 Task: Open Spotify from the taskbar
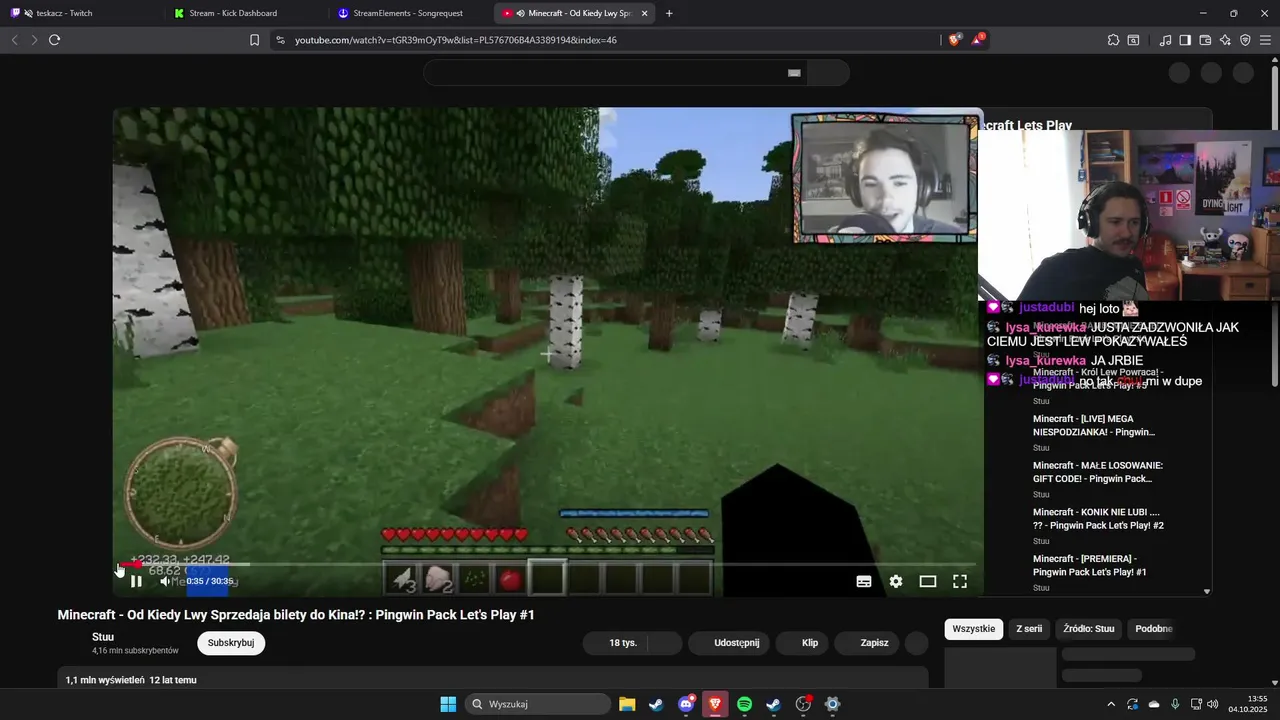pyautogui.click(x=744, y=704)
